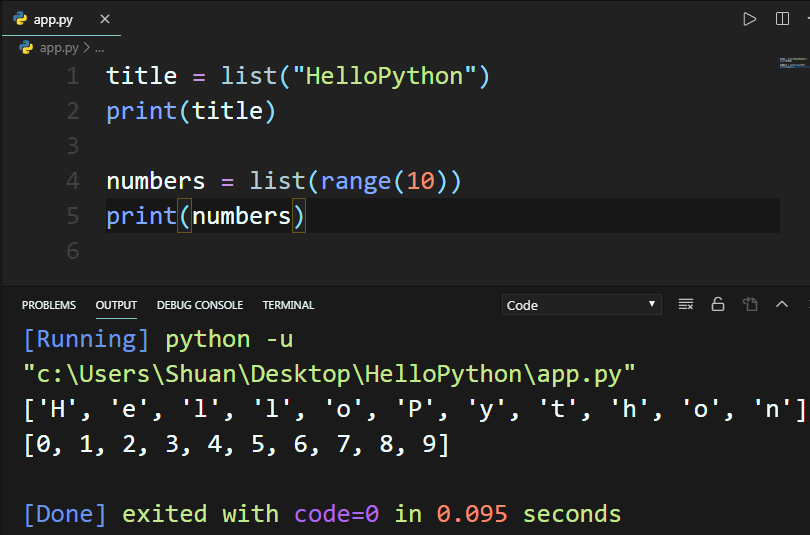
Task: Switch to the Problems tab
Action: click(x=49, y=305)
